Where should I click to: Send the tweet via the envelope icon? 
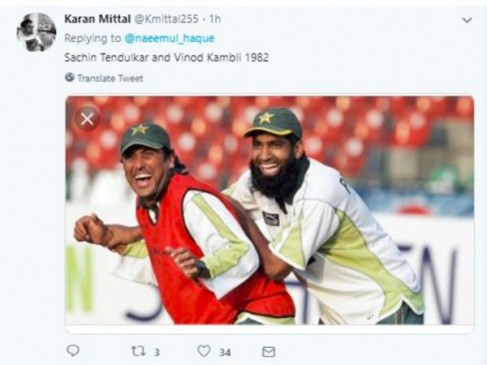tap(268, 352)
